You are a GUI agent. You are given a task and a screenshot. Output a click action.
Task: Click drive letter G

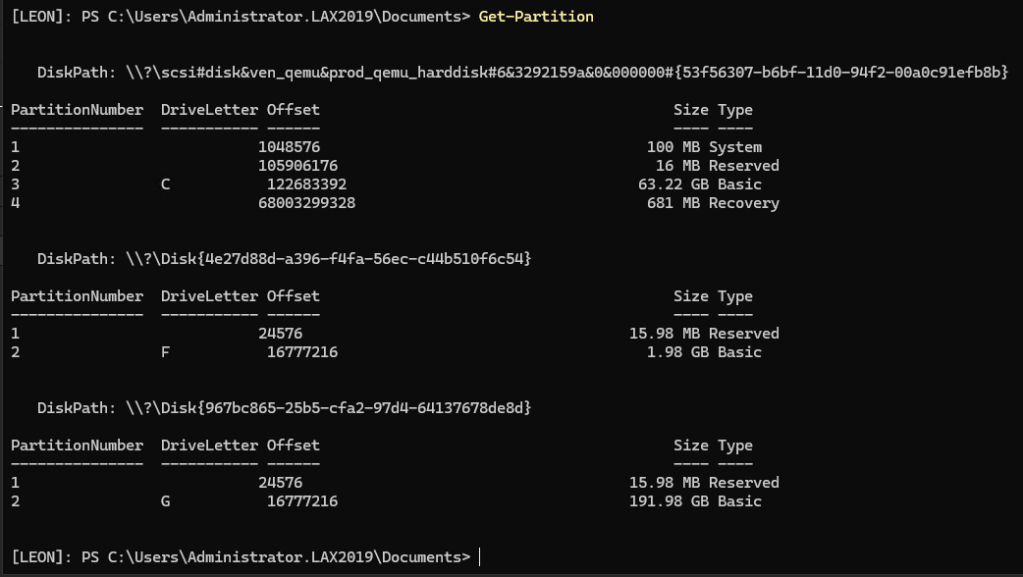tap(165, 501)
